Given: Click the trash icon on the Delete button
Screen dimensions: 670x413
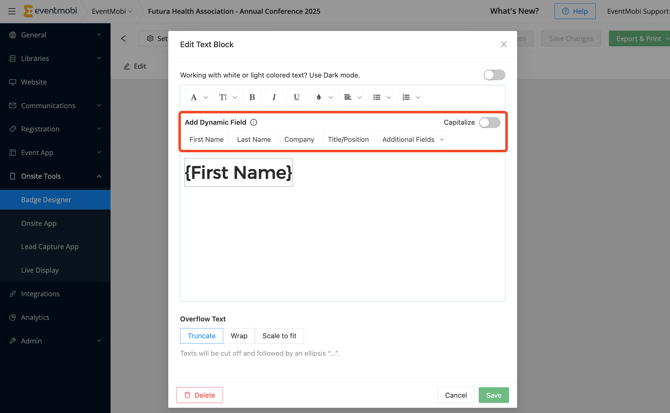Looking at the screenshot, I should (x=187, y=395).
